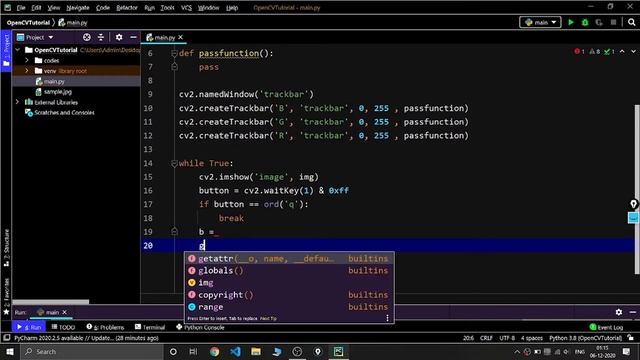Screen dimensions: 640x360
Task: Toggle Structure tool window side tab
Action: pos(6,247)
